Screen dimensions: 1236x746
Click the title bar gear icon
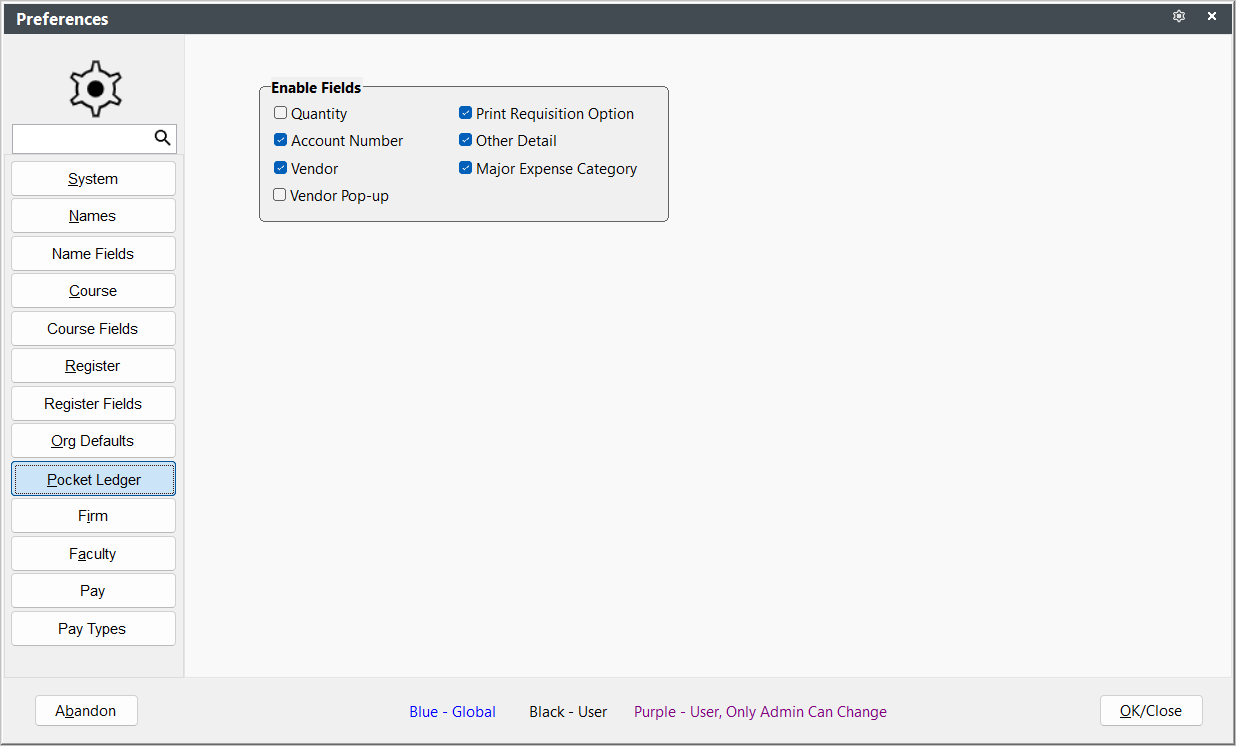point(1179,17)
